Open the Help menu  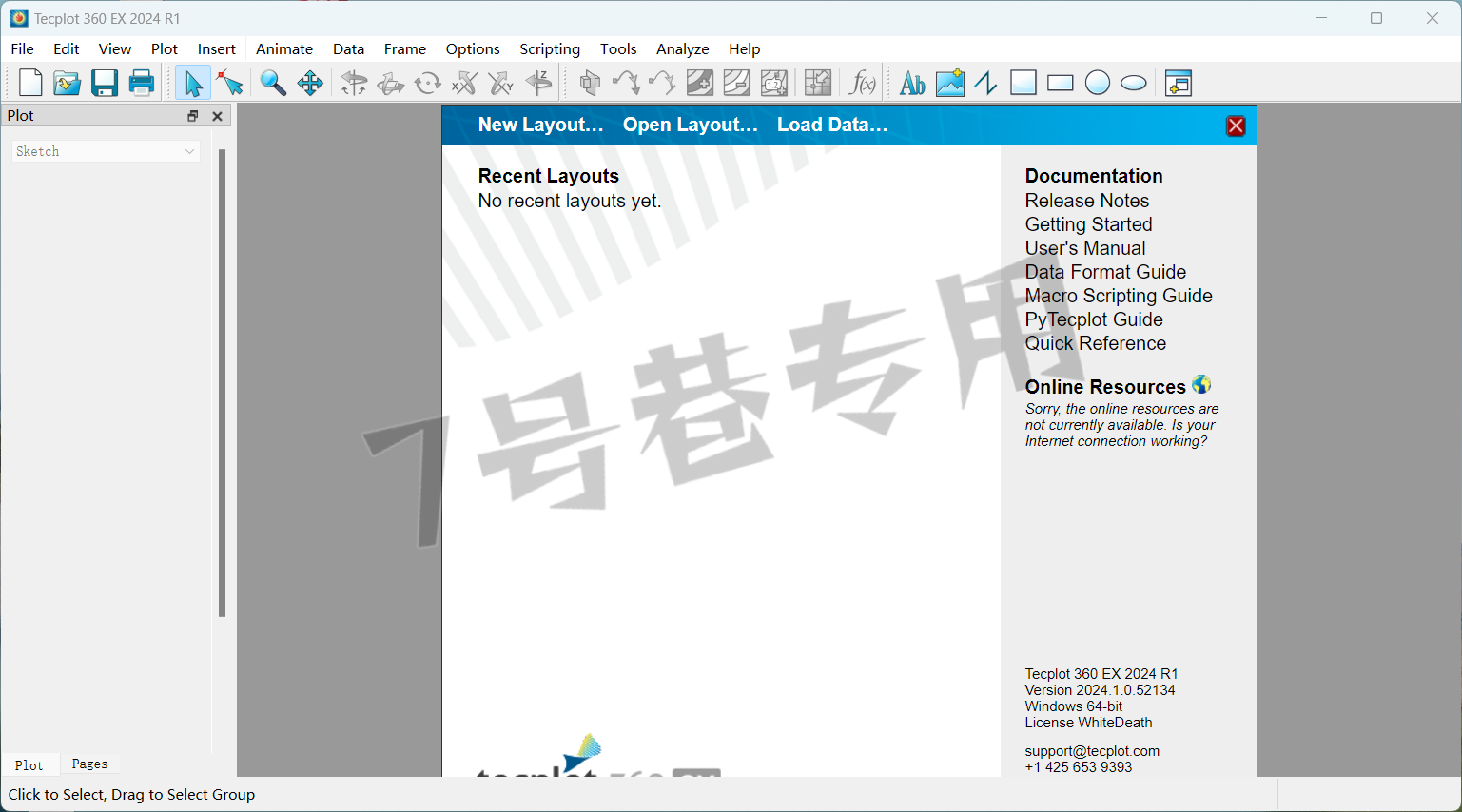point(745,49)
